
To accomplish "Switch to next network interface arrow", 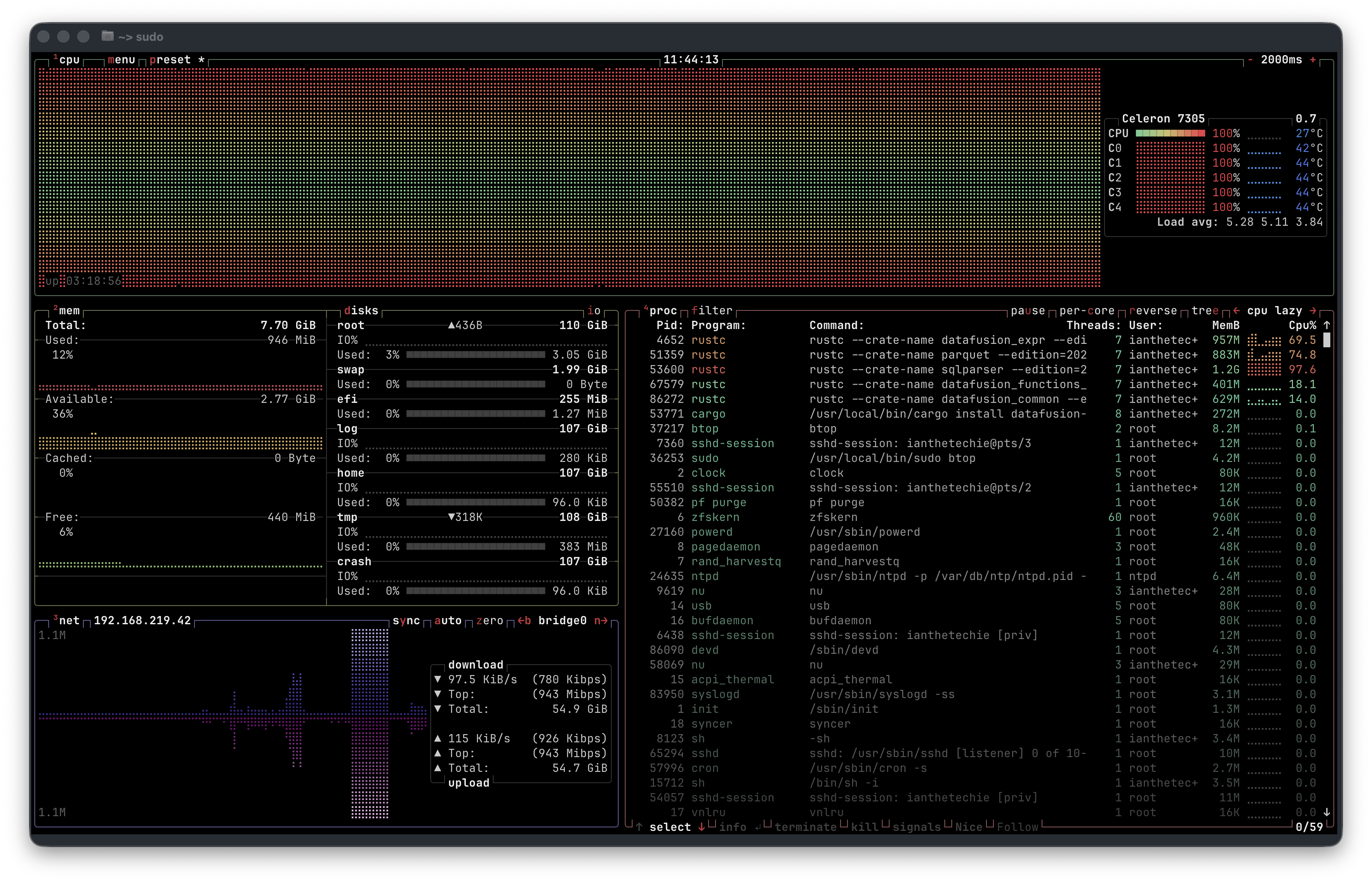I will [x=601, y=620].
